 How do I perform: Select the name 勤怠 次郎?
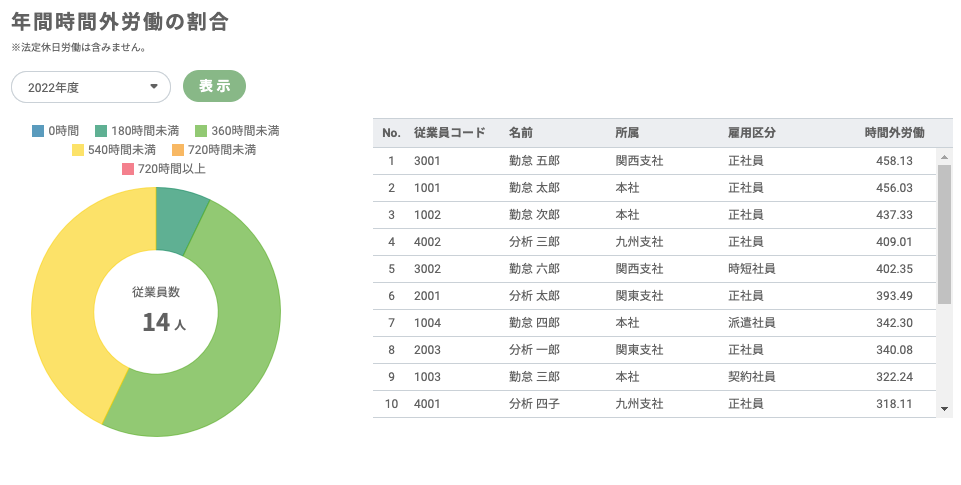(x=534, y=215)
